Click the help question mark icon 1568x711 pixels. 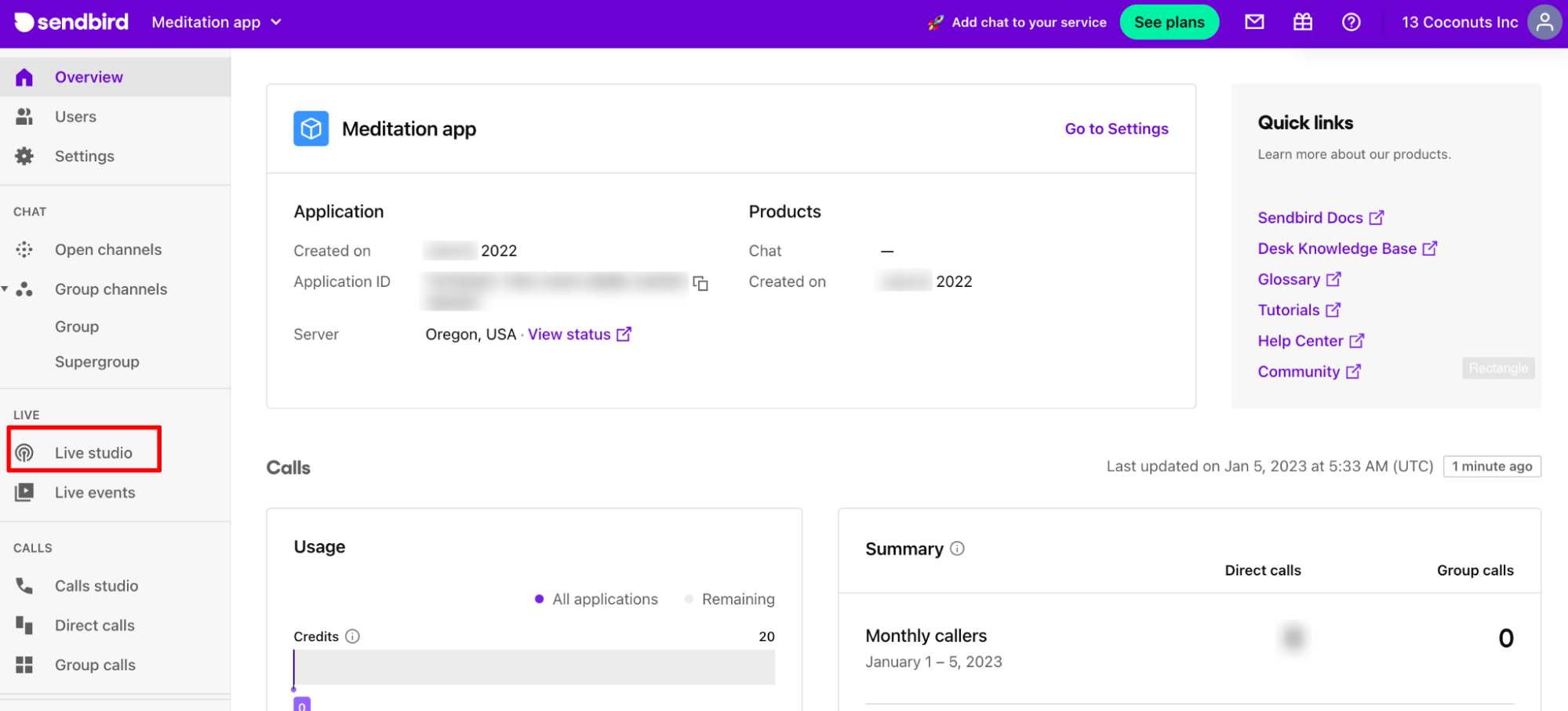(1351, 22)
